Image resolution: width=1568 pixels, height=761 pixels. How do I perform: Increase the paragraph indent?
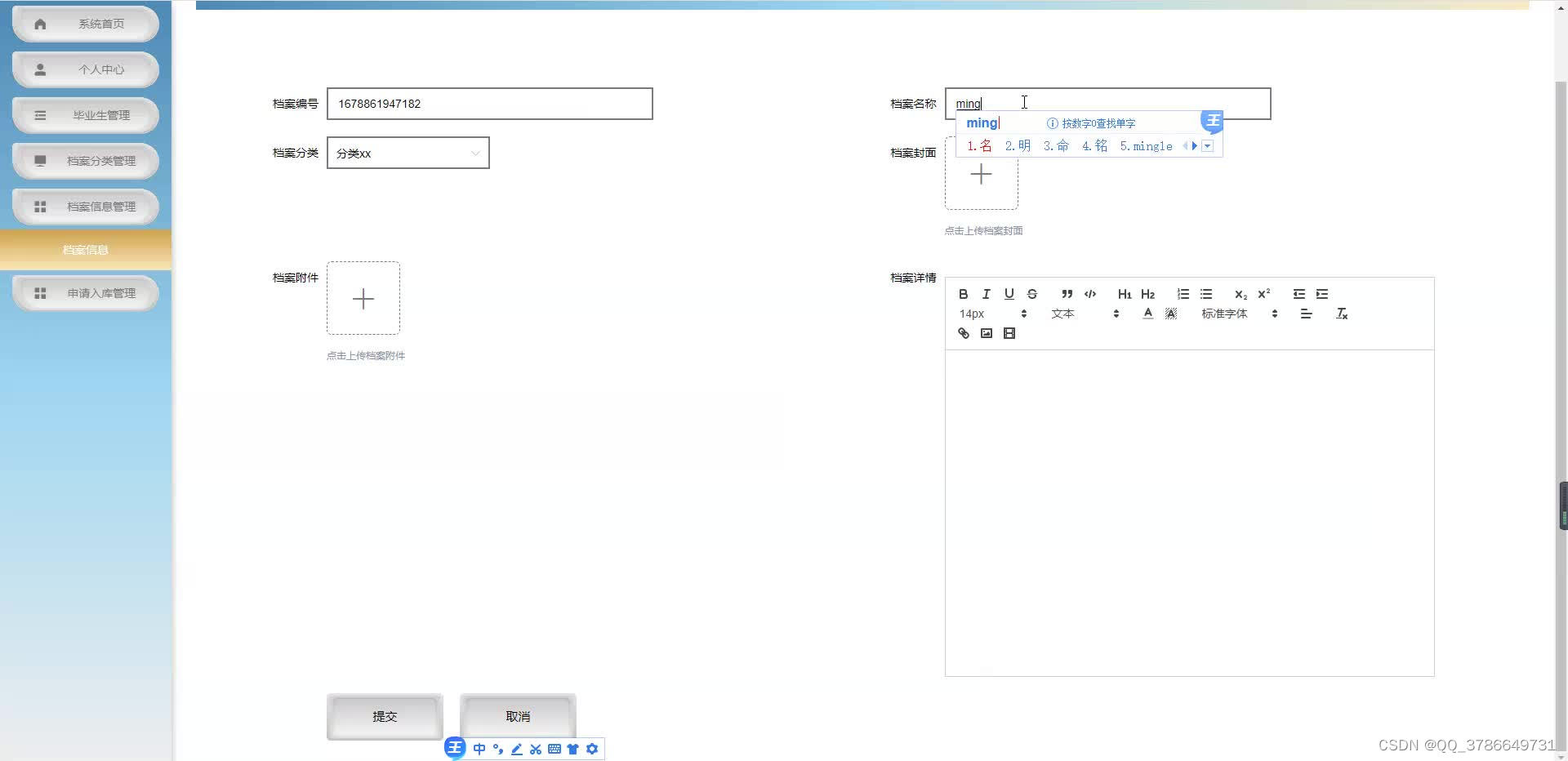coord(1322,294)
